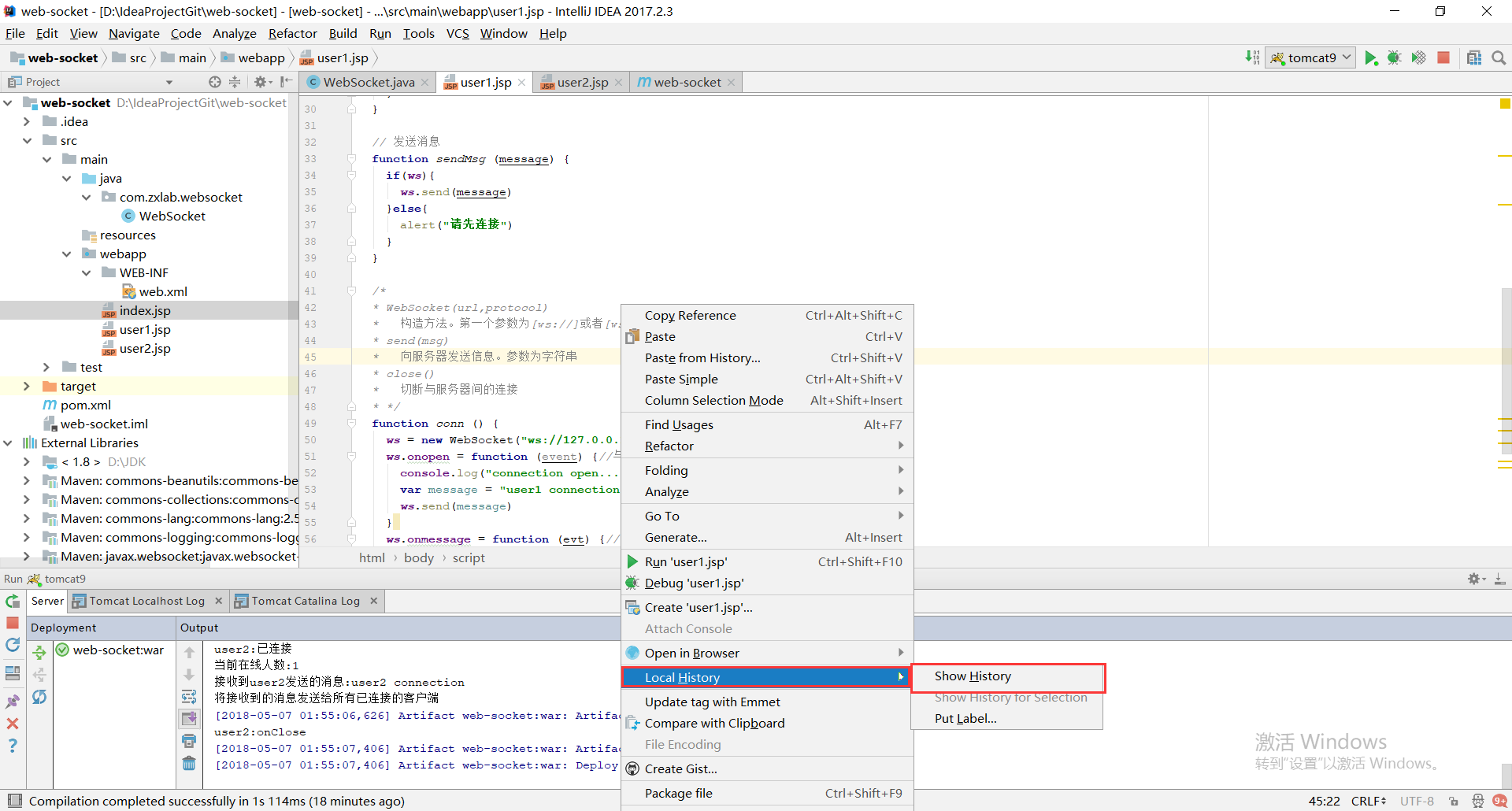The image size is (1512, 811).
Task: Rerun tomcat9 server in Run panel
Action: pos(13,602)
